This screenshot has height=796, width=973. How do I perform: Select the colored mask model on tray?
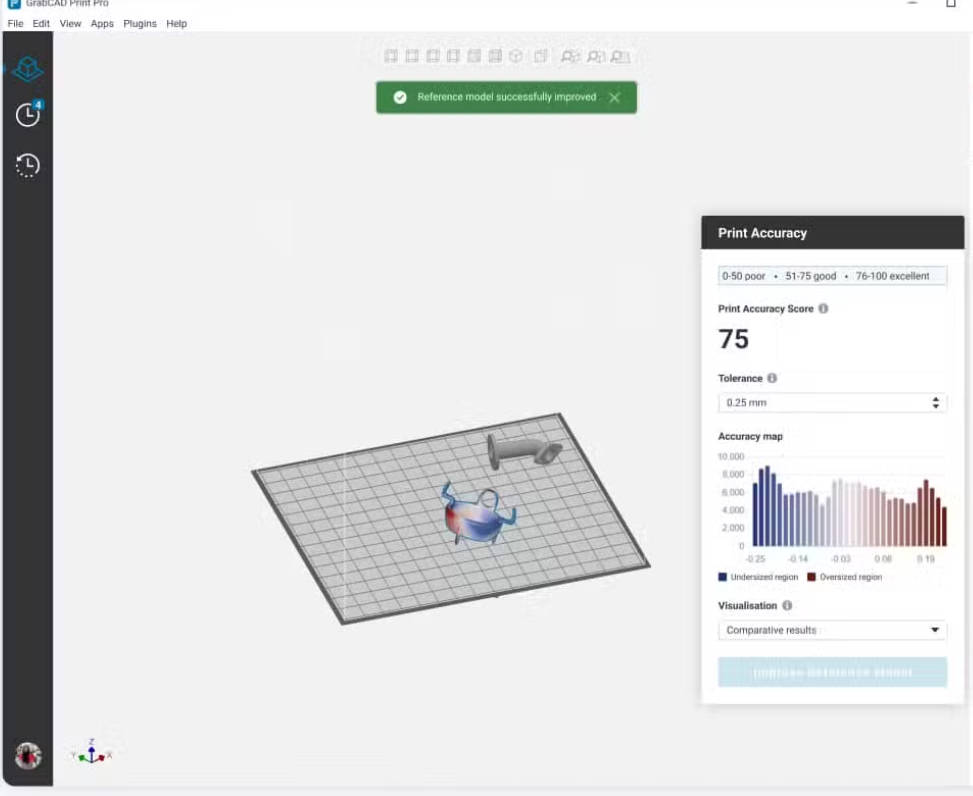tap(471, 515)
